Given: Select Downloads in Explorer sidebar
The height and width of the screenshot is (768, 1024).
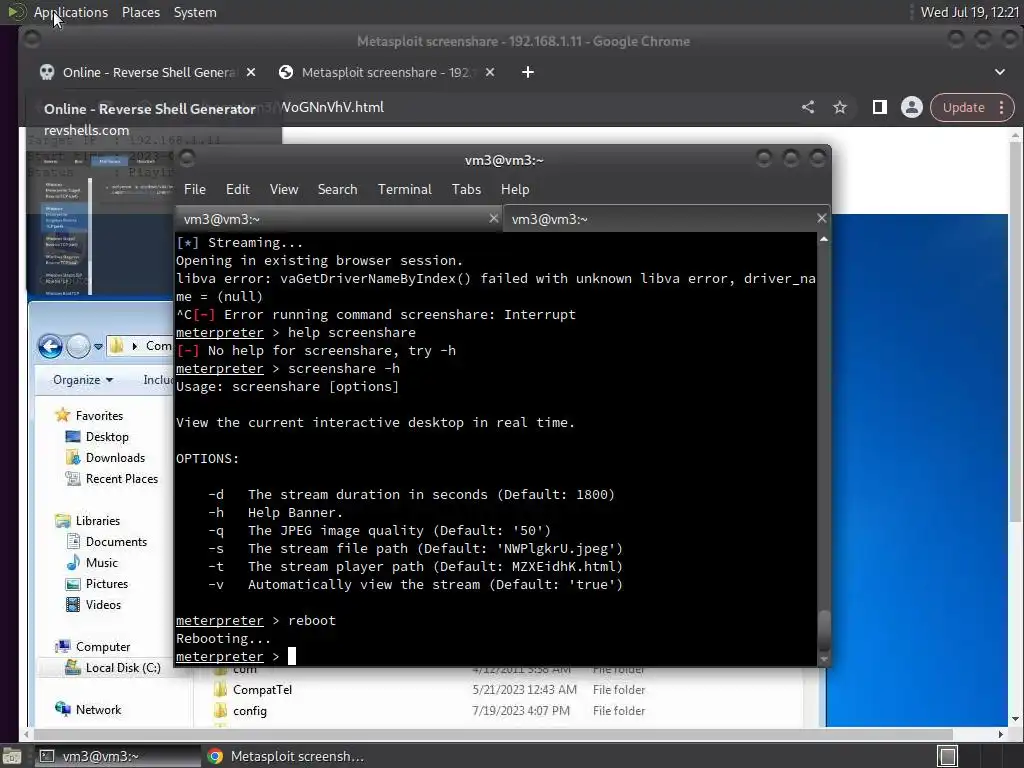Looking at the screenshot, I should (x=105, y=458).
